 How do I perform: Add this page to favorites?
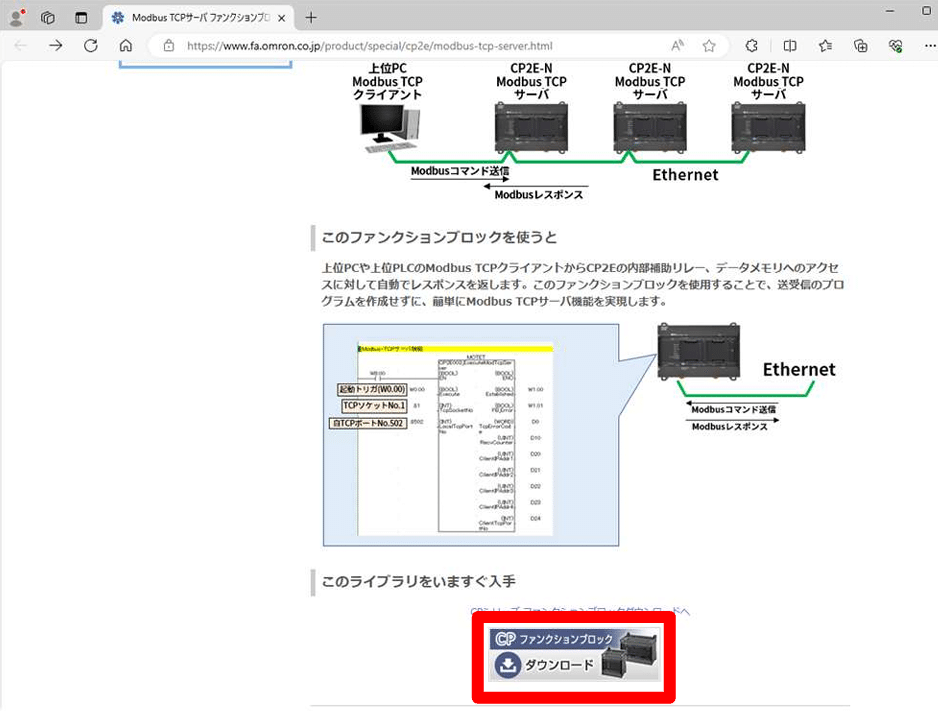point(709,45)
